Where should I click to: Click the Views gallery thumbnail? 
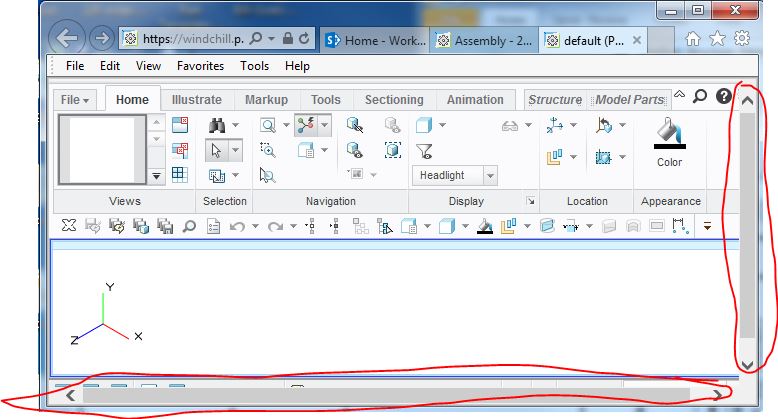click(x=102, y=150)
